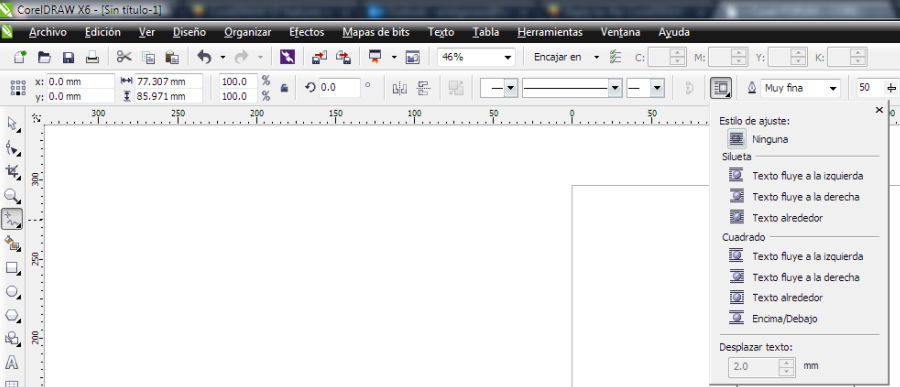Select the Shape tool
900x387 pixels.
tap(13, 148)
